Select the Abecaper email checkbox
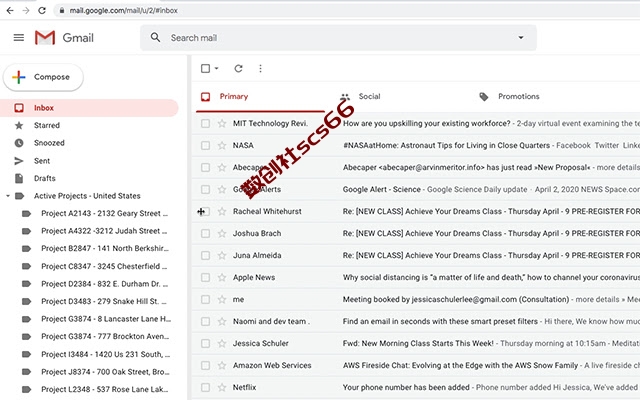Screen dimensions: 640x400 [x=205, y=167]
